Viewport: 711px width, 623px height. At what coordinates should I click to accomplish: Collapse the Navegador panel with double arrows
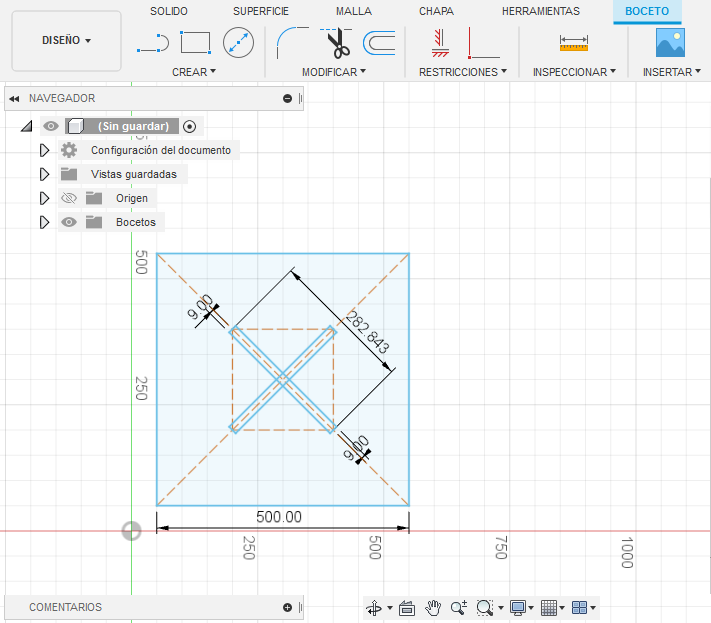(x=14, y=98)
